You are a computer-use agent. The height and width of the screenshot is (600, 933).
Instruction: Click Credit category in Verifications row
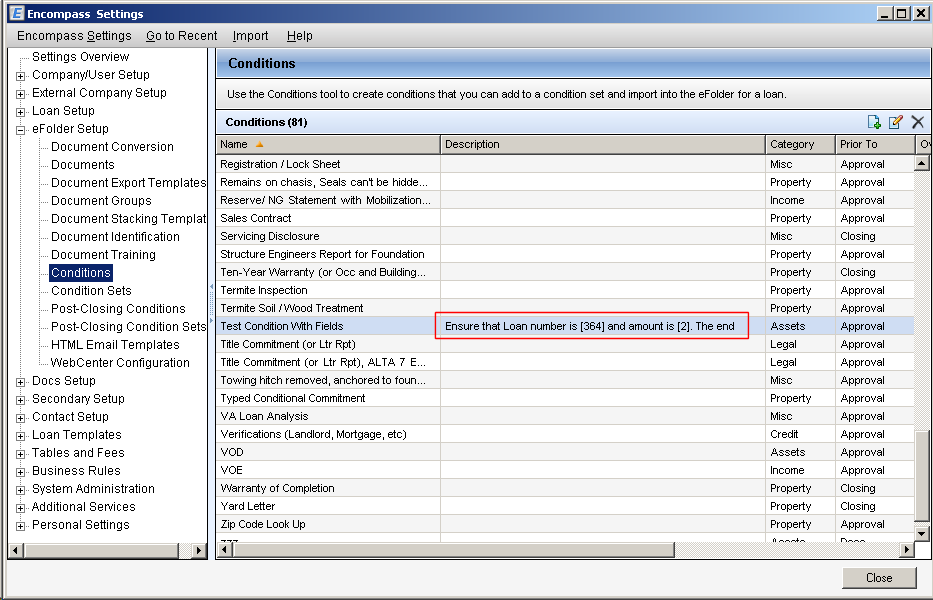(x=784, y=435)
